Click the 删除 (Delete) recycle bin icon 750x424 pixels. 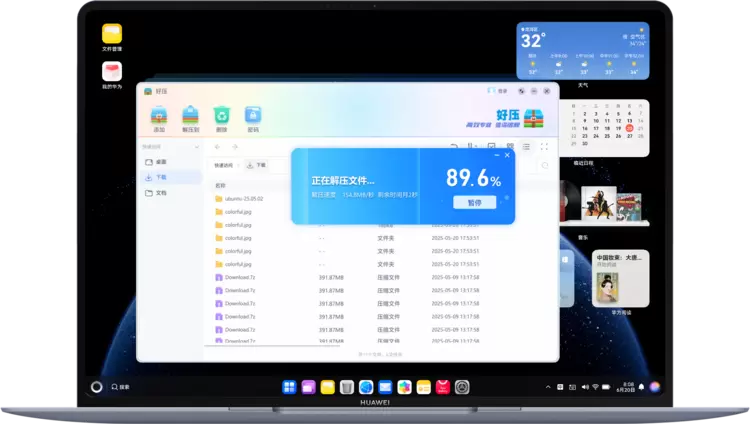click(222, 116)
